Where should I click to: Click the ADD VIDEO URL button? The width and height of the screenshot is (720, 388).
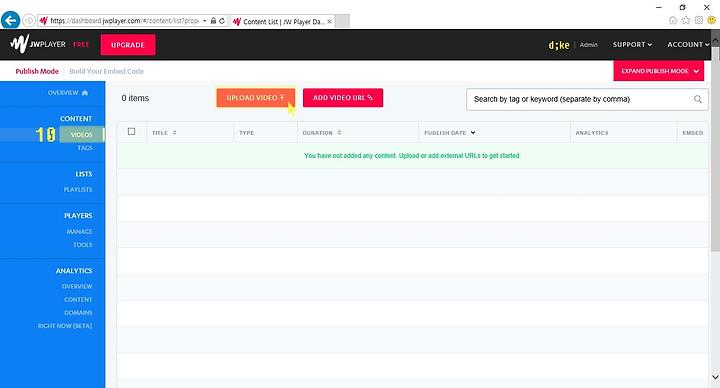tap(343, 98)
